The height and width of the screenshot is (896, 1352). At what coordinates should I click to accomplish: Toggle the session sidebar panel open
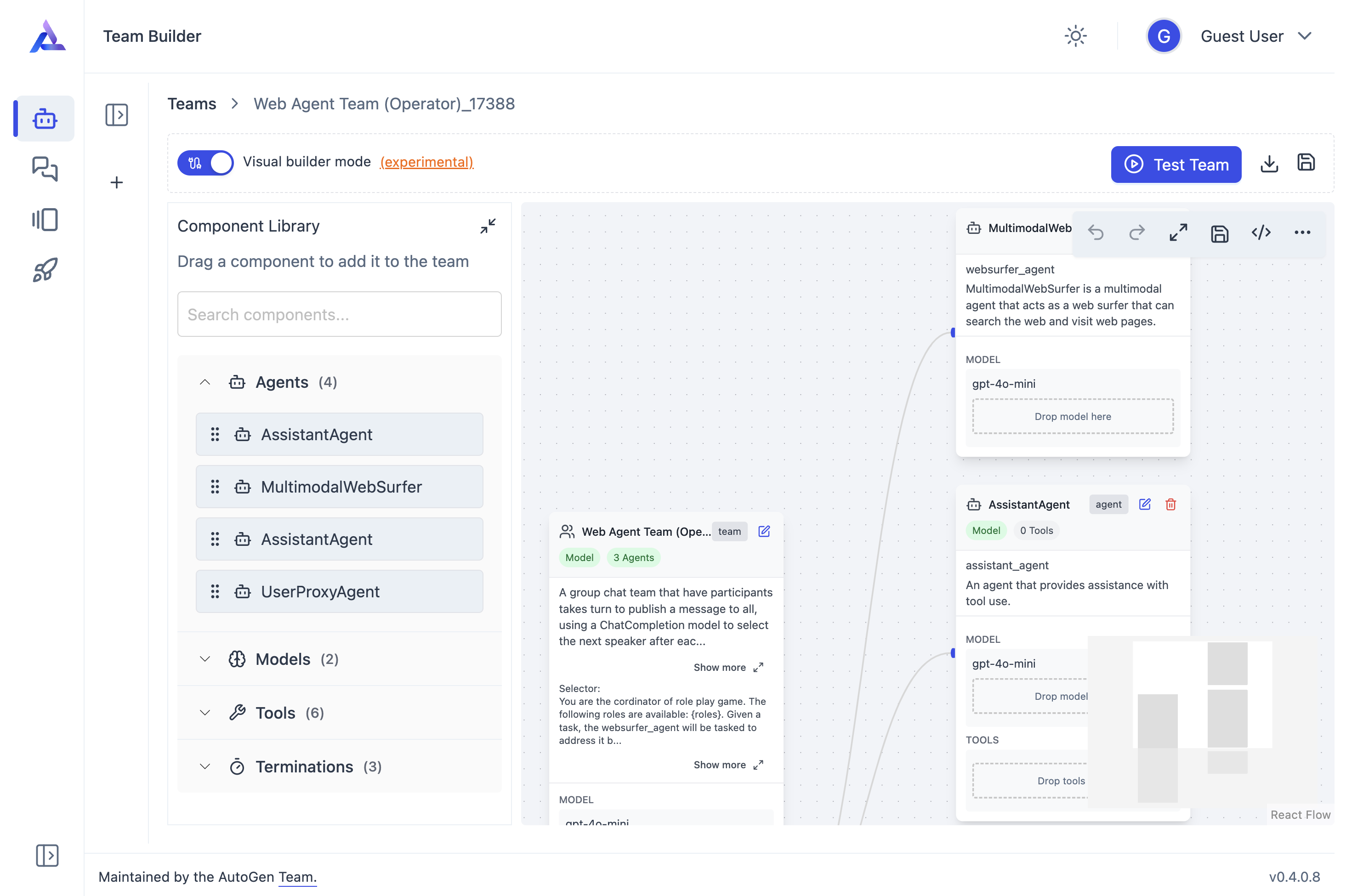pyautogui.click(x=117, y=114)
